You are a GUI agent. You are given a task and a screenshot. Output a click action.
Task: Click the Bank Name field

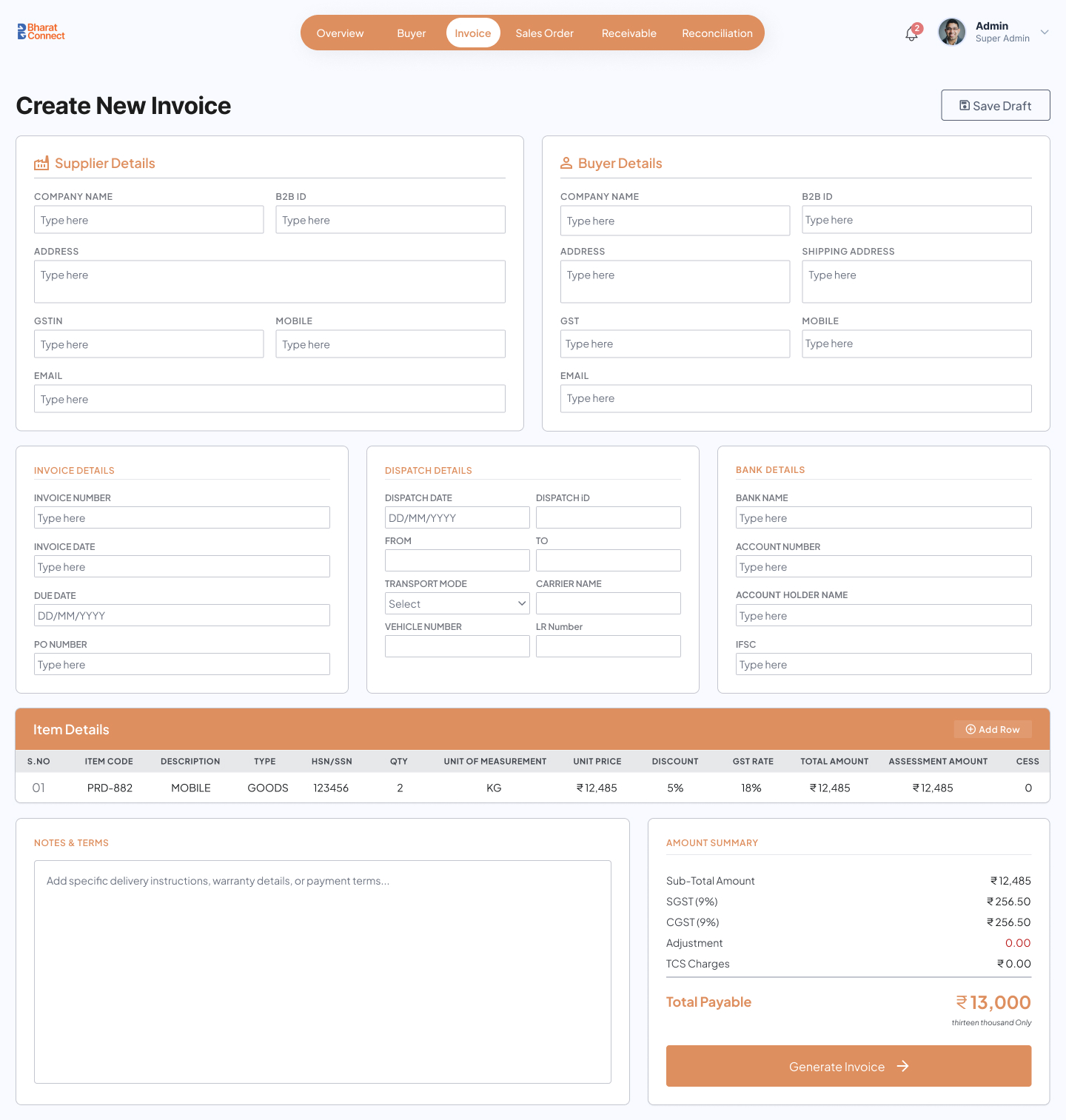pos(884,517)
